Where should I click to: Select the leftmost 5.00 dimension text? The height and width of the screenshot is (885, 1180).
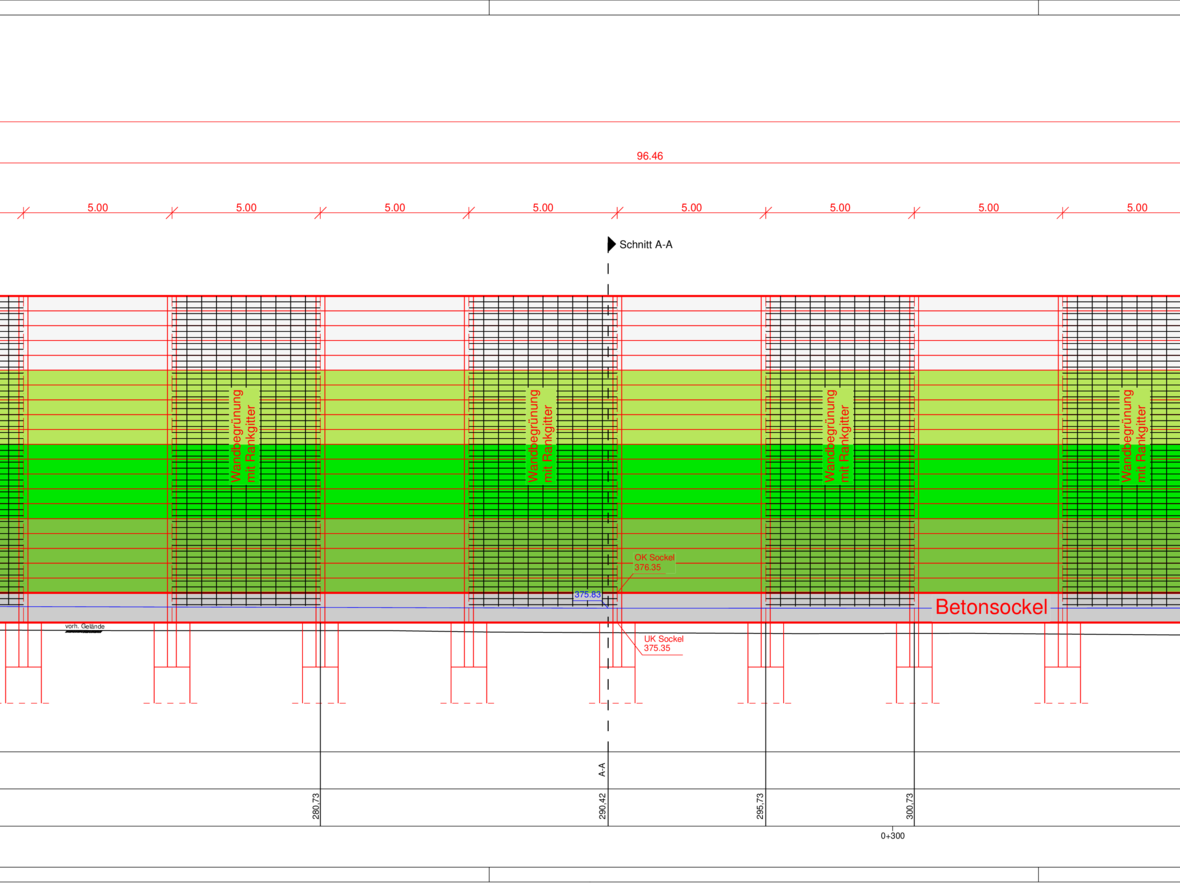[98, 208]
